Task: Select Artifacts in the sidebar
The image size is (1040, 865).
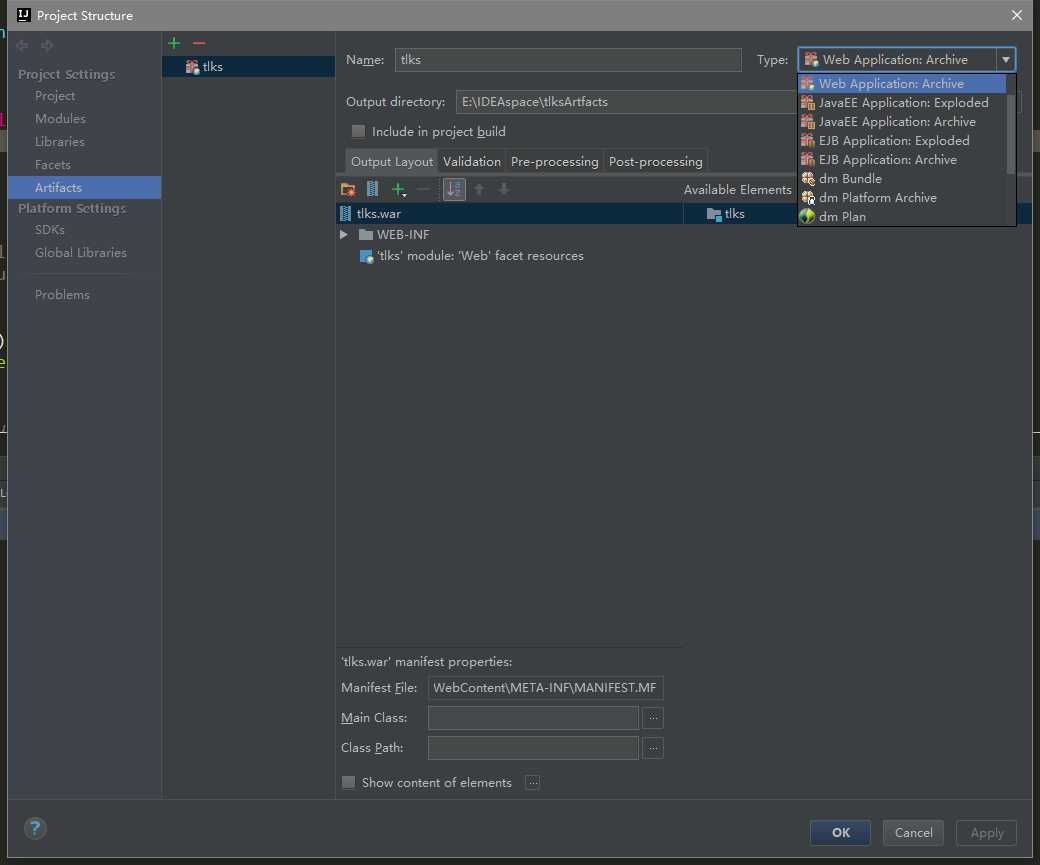Action: pyautogui.click(x=84, y=188)
